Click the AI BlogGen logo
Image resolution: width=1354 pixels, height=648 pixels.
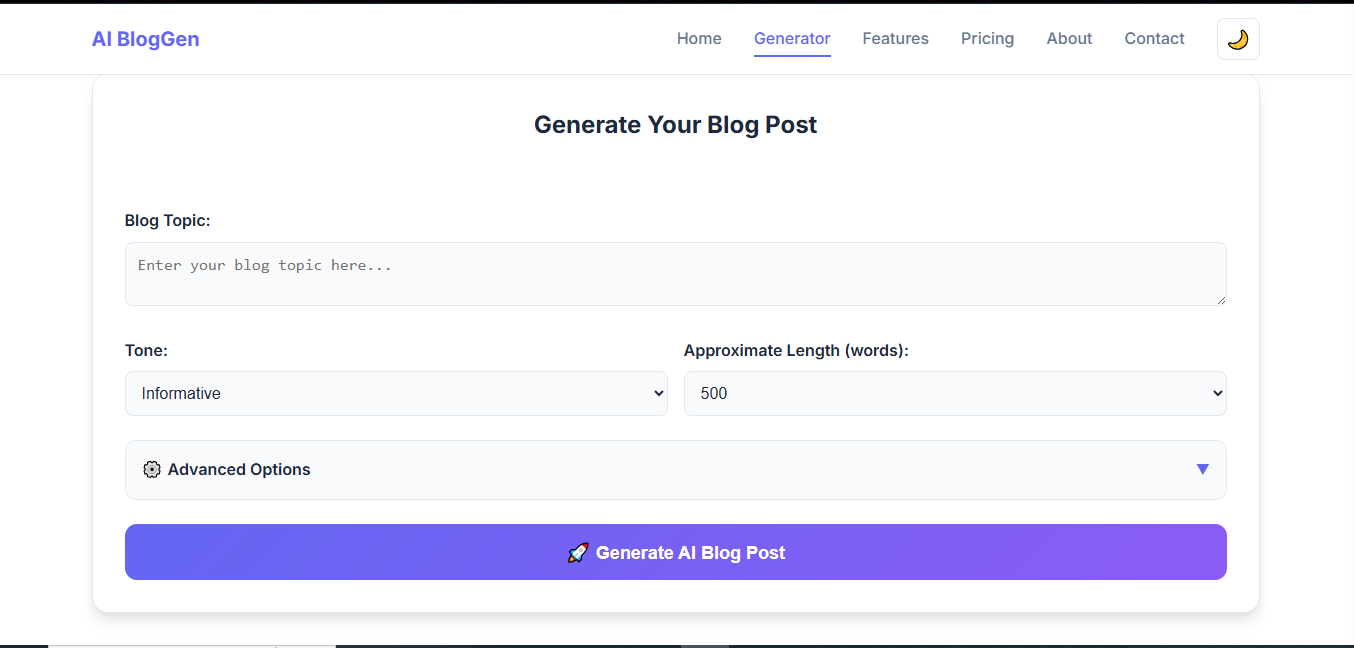[146, 39]
